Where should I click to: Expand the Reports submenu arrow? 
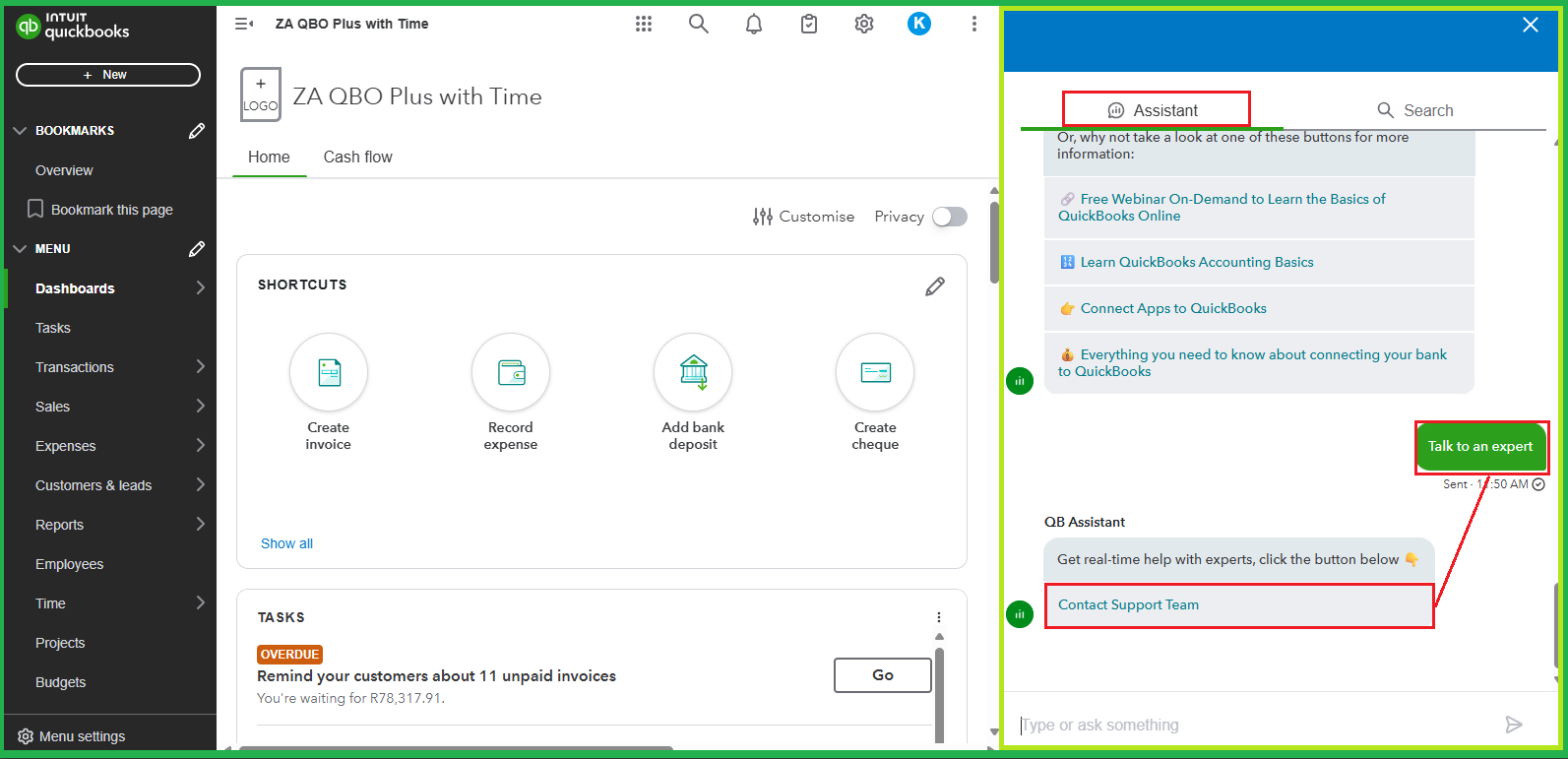201,524
